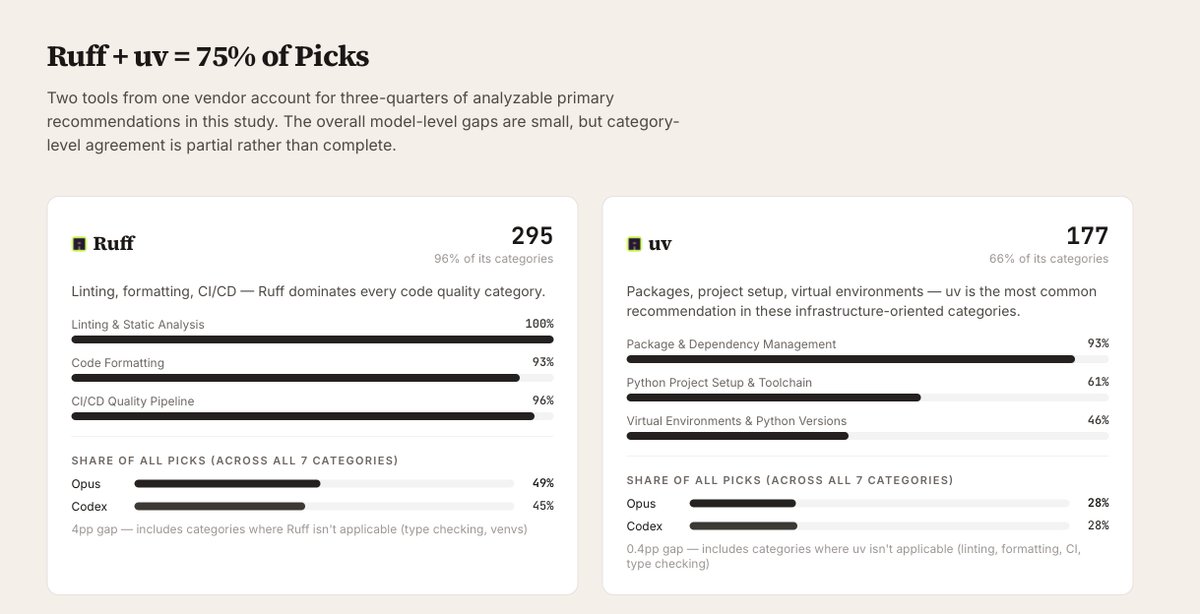Select the Code Formatting progress bar

(x=312, y=378)
